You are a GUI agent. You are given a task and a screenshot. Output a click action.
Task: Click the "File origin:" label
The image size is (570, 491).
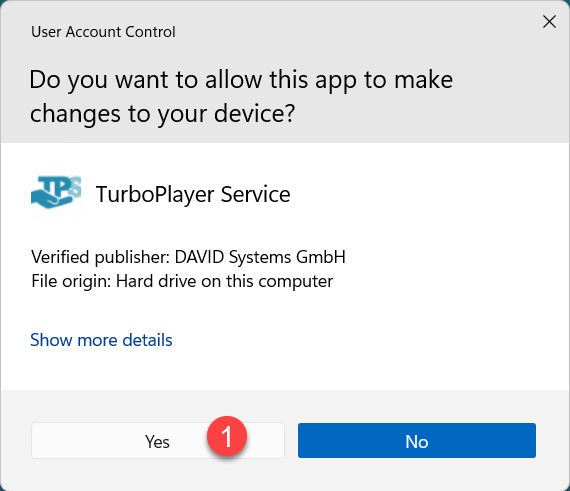[71, 281]
